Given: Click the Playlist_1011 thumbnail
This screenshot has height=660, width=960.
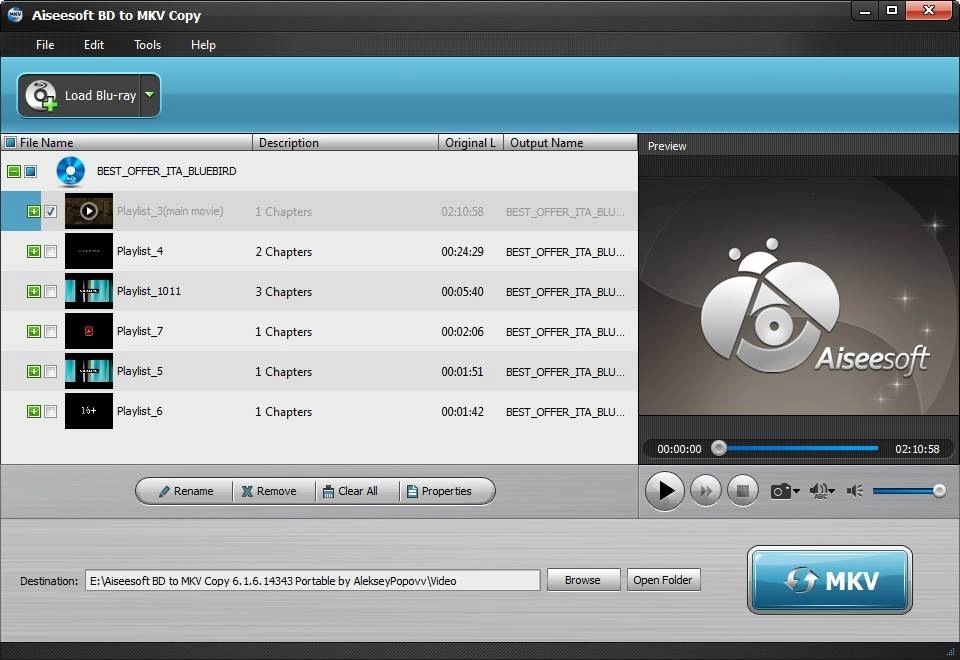Looking at the screenshot, I should click(89, 291).
